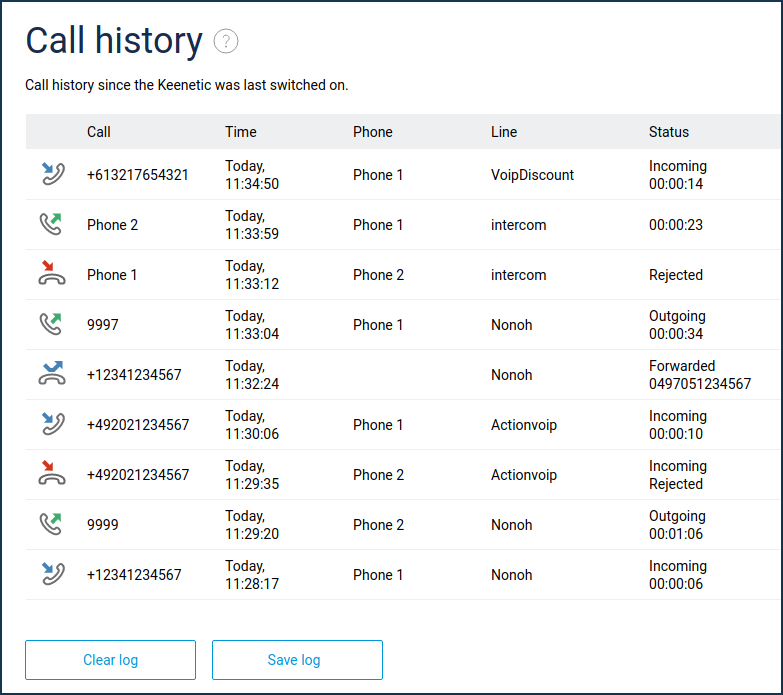783x695 pixels.
Task: Click the VoipDiscount line entry
Action: pyautogui.click(x=532, y=175)
